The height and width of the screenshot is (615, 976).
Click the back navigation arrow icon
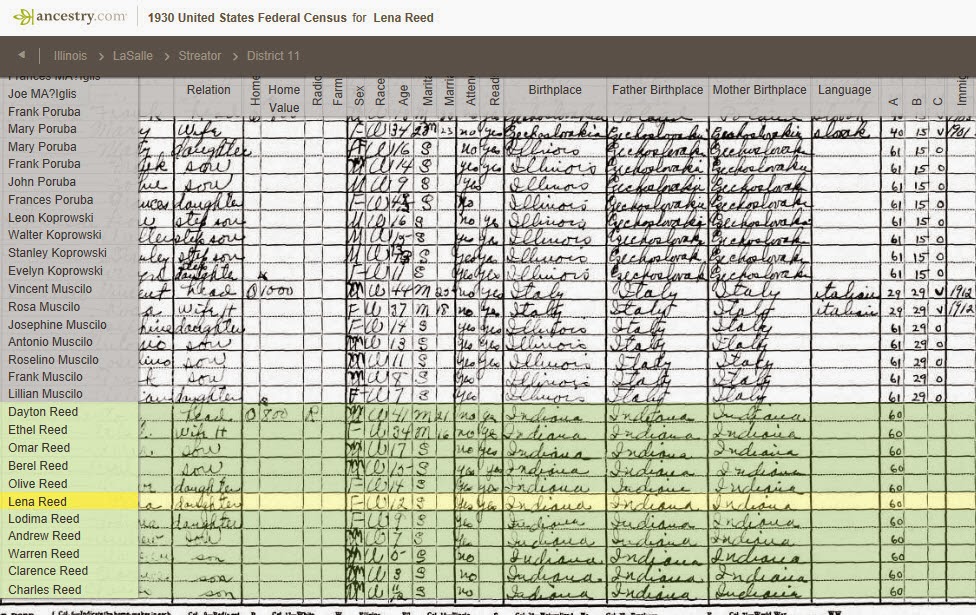tap(22, 56)
